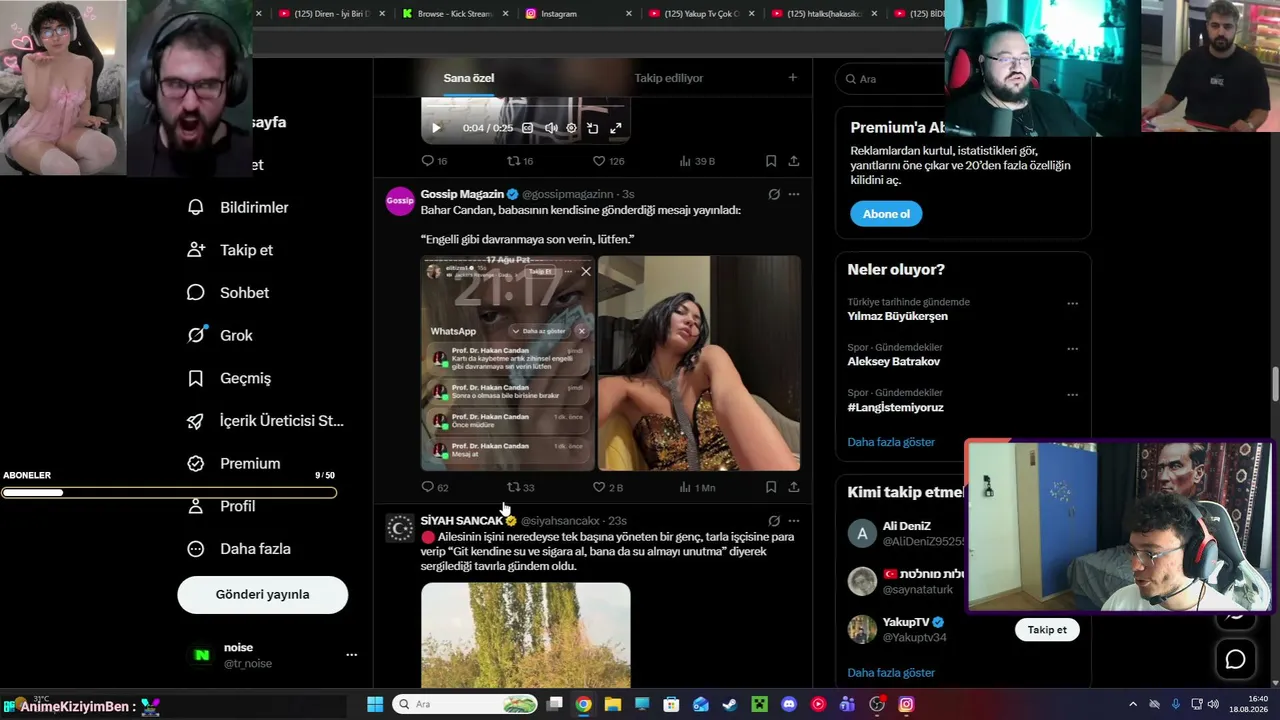Bookmark the top video post
The height and width of the screenshot is (720, 1280).
(x=771, y=161)
